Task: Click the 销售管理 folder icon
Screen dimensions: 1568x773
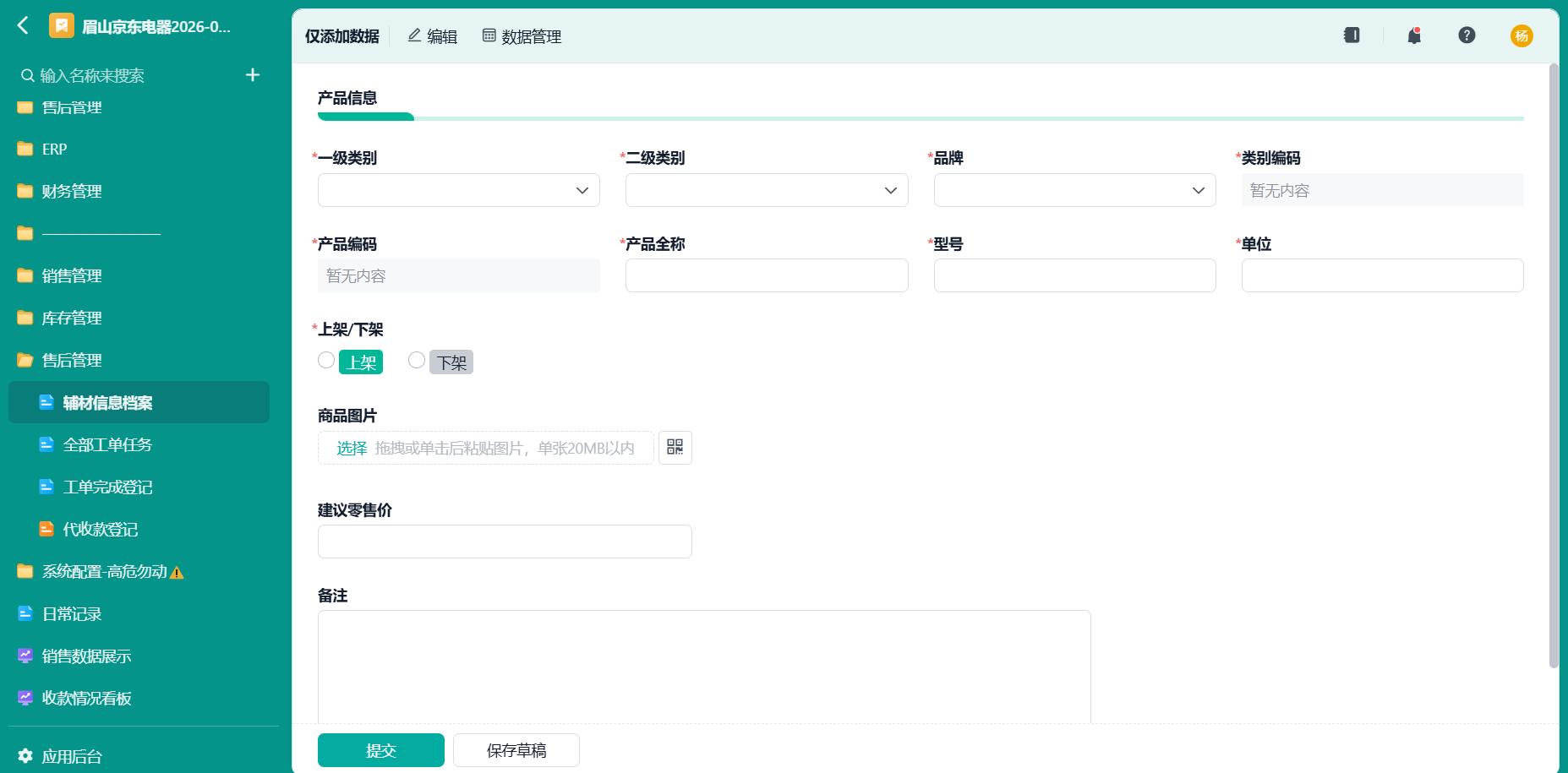Action: (25, 276)
